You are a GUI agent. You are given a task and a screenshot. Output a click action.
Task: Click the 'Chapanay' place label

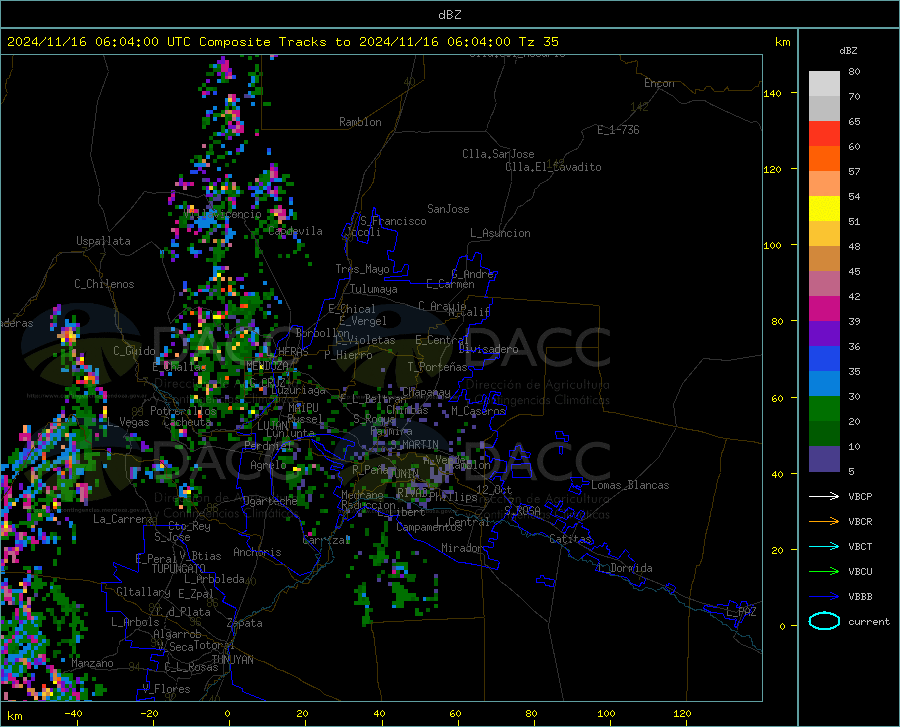click(426, 392)
